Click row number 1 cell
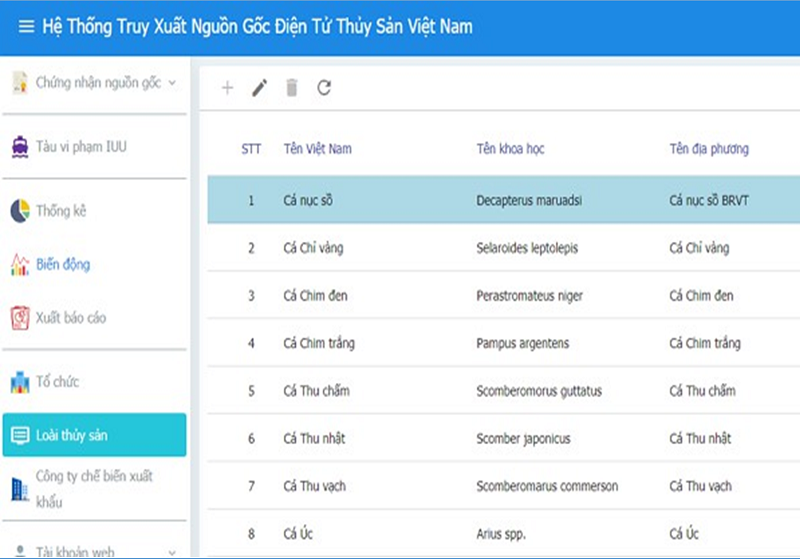This screenshot has height=559, width=800. tap(251, 200)
